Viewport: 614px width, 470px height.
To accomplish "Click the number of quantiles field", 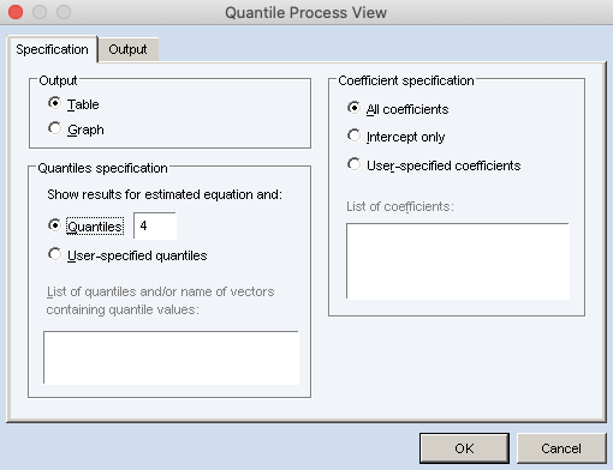I will click(x=155, y=227).
